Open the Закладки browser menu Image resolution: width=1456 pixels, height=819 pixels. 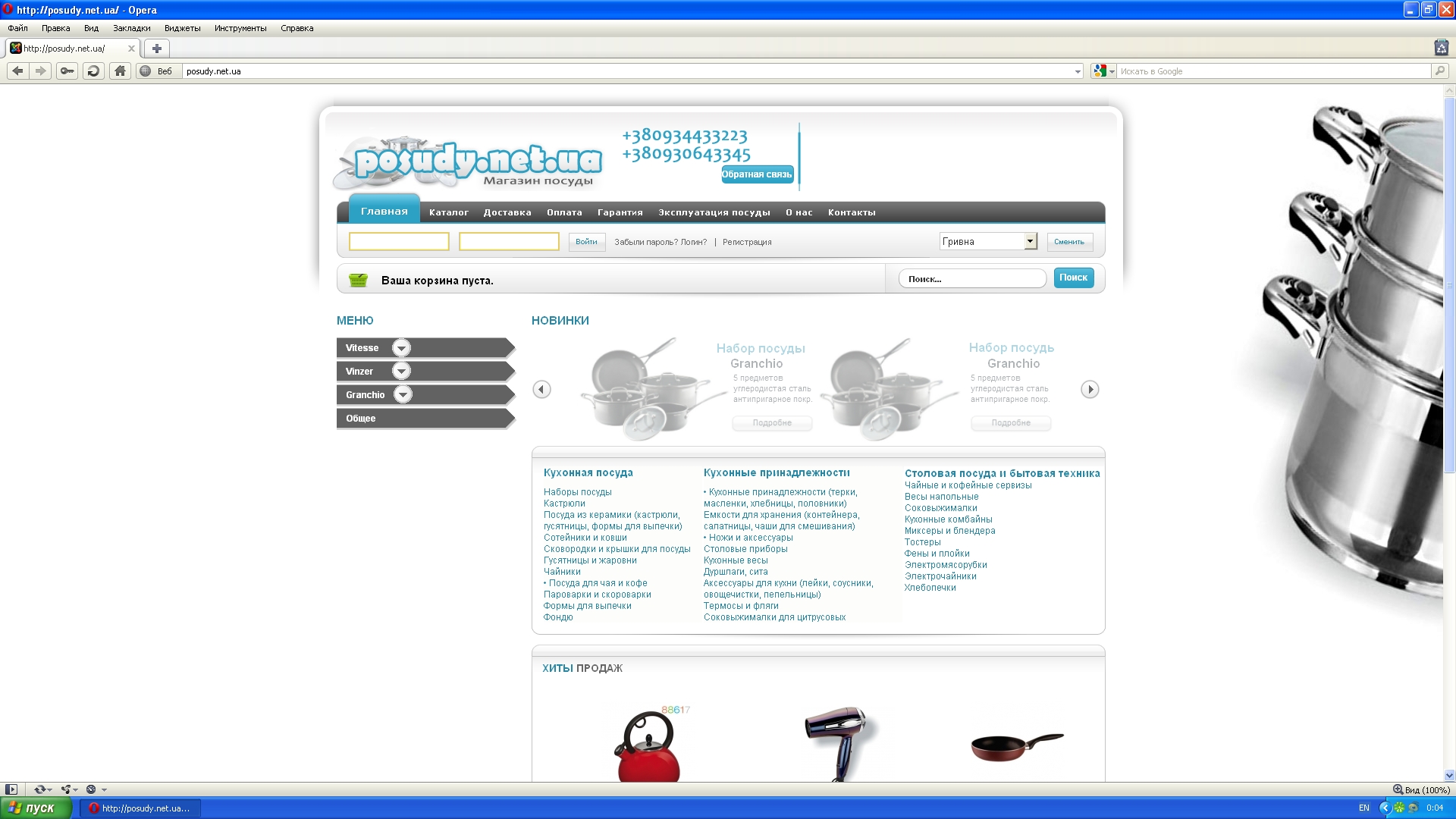click(x=131, y=28)
